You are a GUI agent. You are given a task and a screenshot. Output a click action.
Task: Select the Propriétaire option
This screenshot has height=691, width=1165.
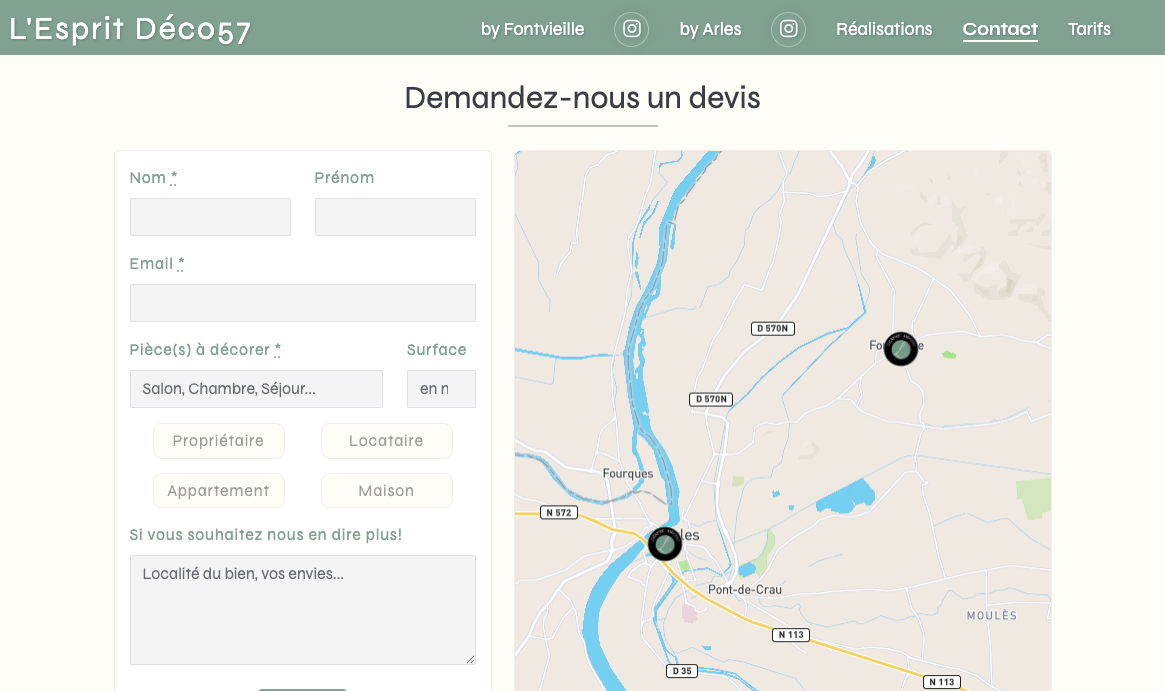(x=218, y=441)
